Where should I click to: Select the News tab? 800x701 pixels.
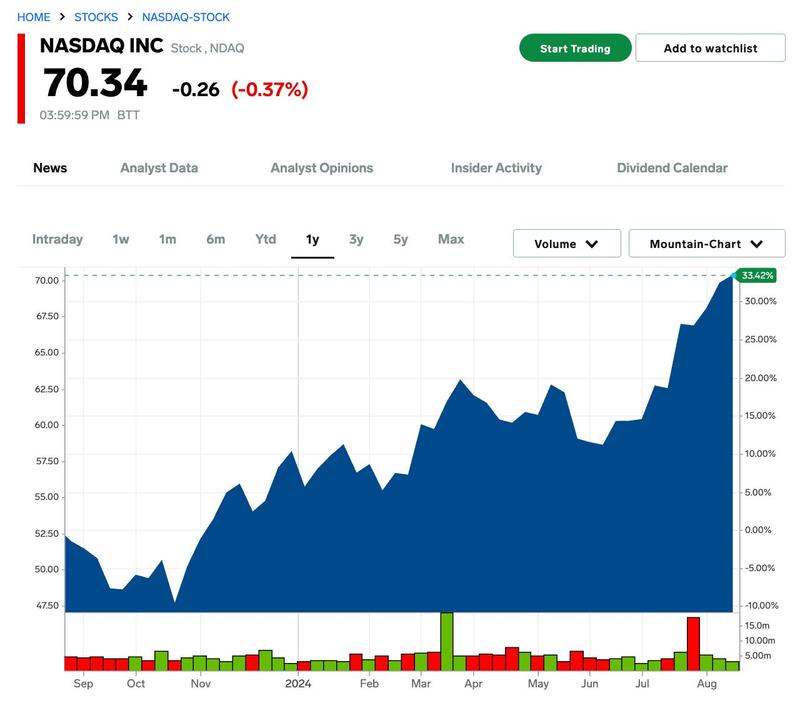pos(50,168)
